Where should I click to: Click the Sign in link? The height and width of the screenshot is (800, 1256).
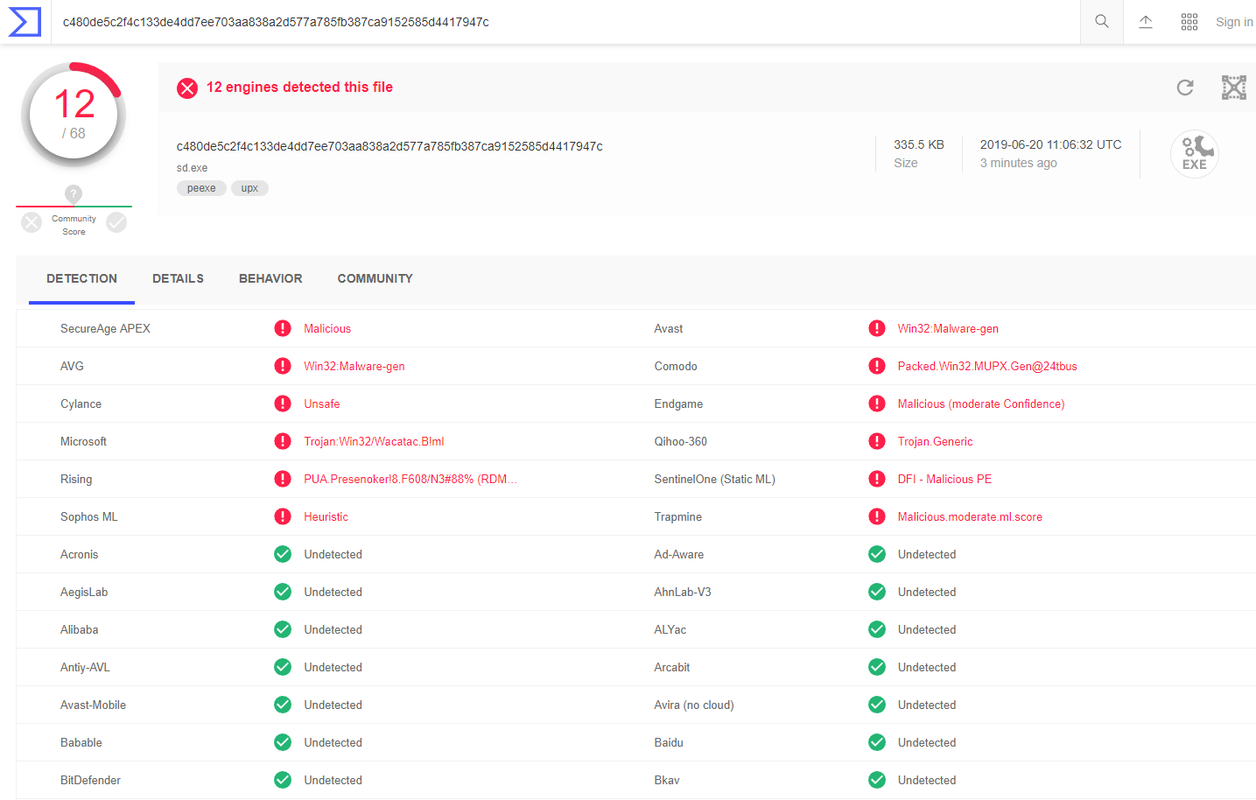[x=1234, y=22]
